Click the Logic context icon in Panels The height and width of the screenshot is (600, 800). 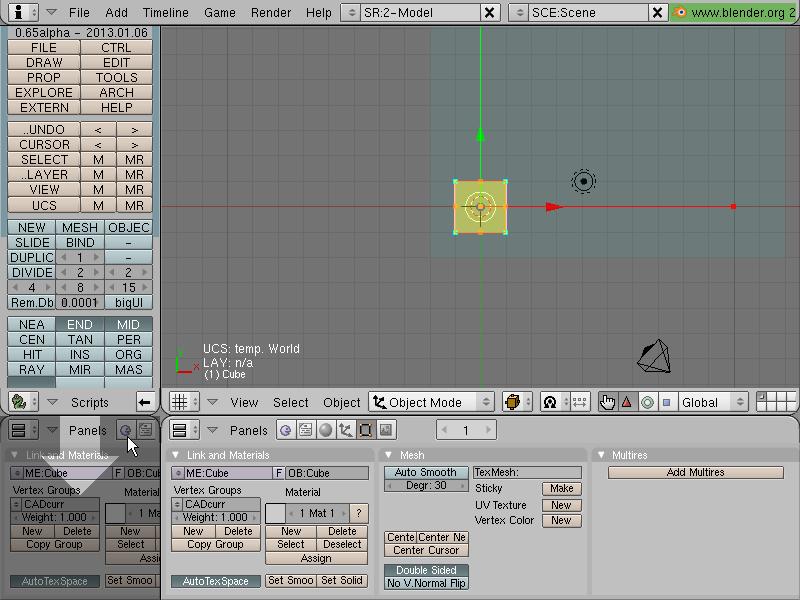pyautogui.click(x=285, y=430)
